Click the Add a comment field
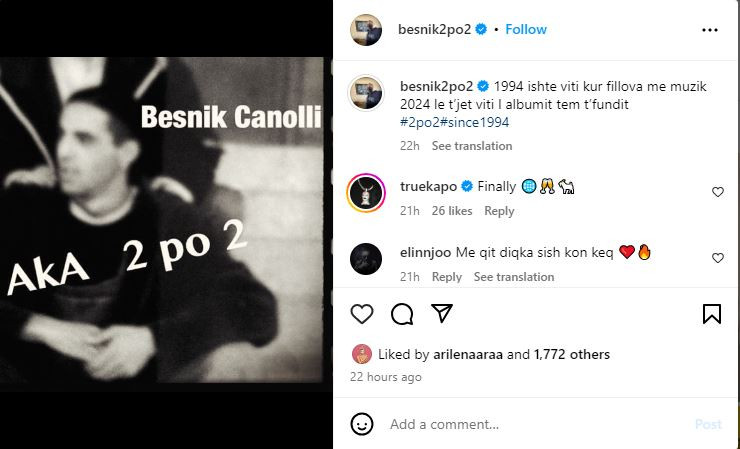Screen dimensions: 740x449 (x=538, y=424)
